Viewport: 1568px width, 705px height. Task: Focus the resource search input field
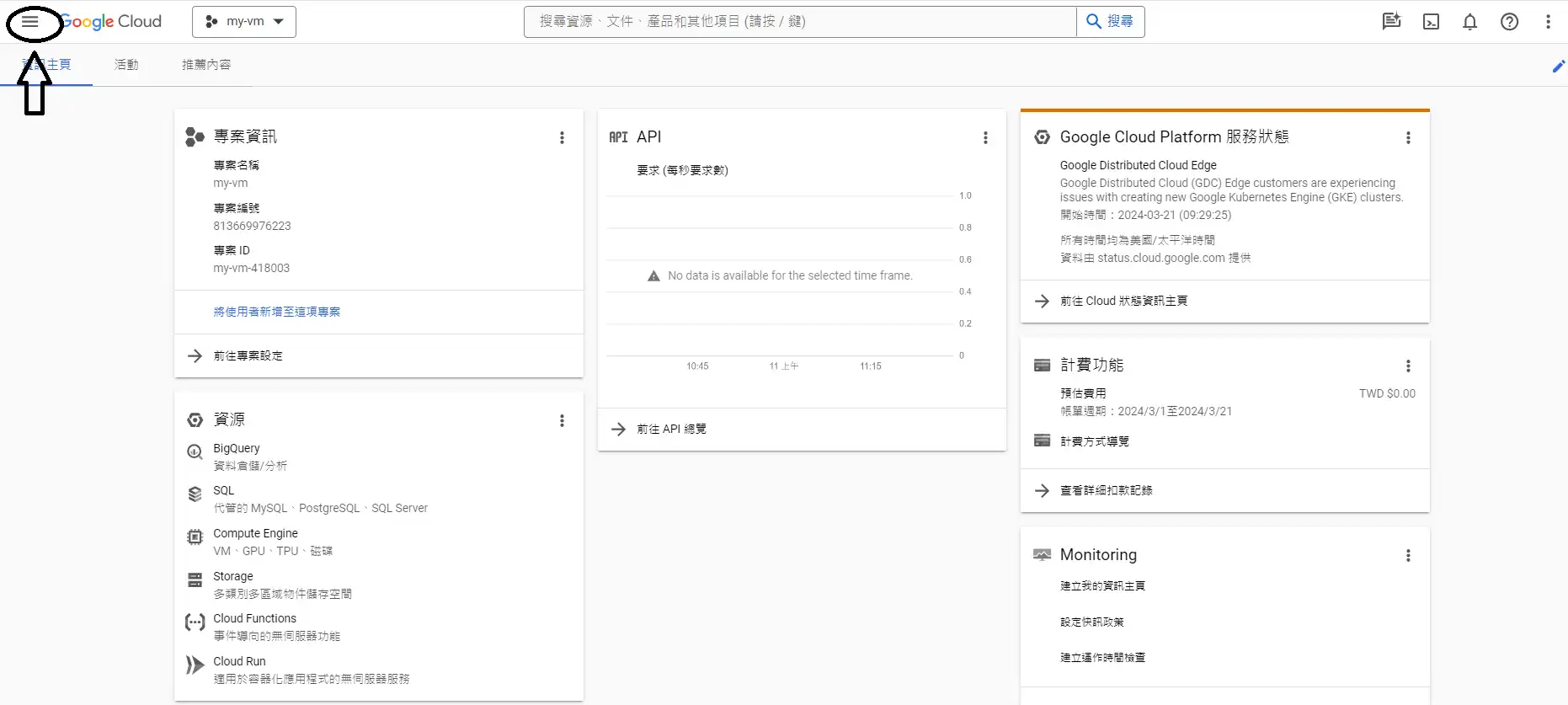point(800,22)
